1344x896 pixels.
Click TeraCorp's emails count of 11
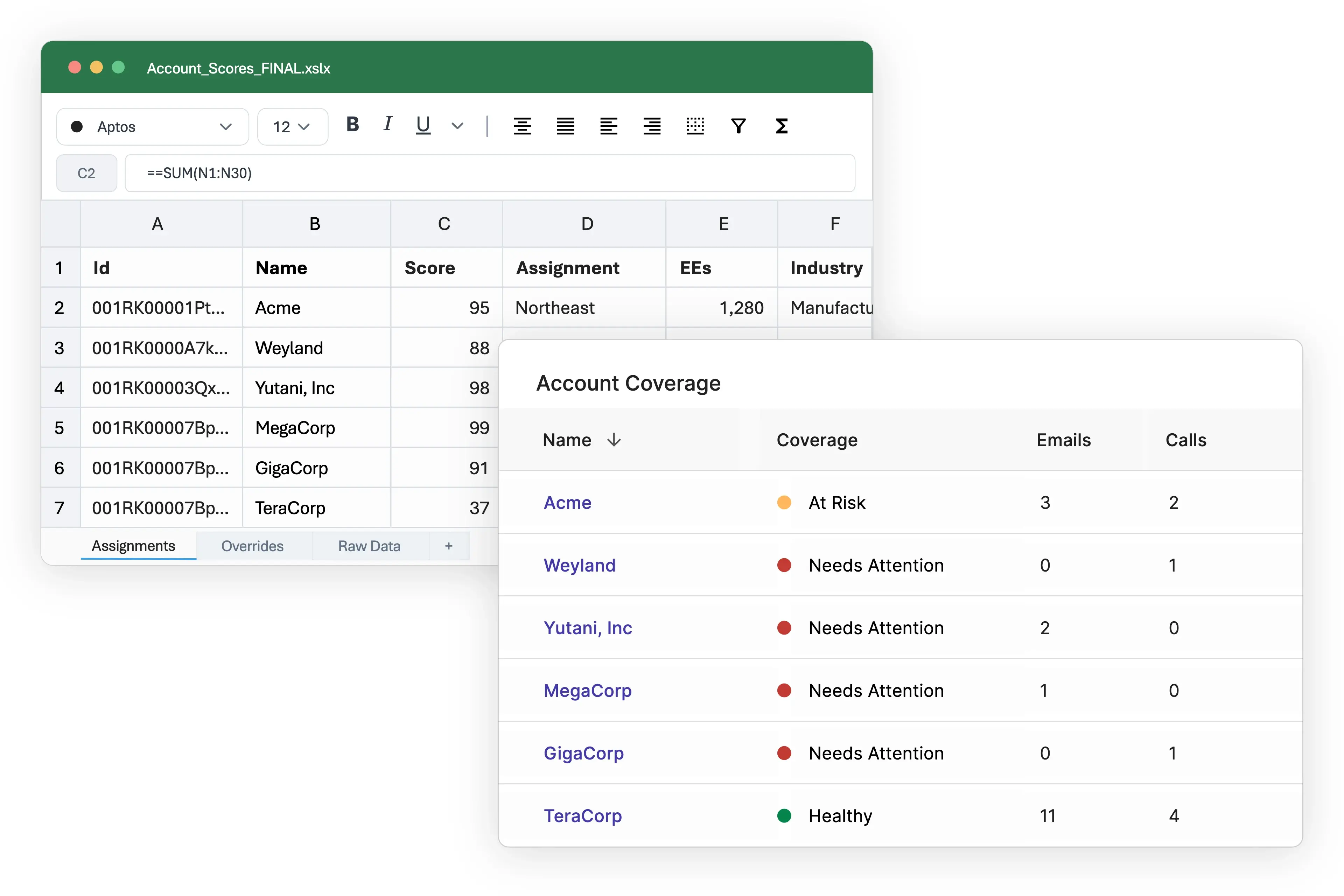pos(1048,816)
